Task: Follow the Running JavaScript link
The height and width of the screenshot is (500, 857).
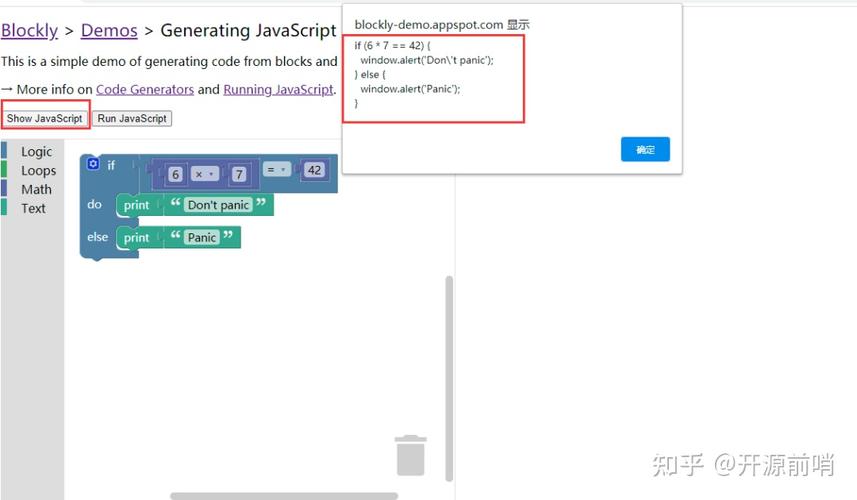Action: point(277,89)
